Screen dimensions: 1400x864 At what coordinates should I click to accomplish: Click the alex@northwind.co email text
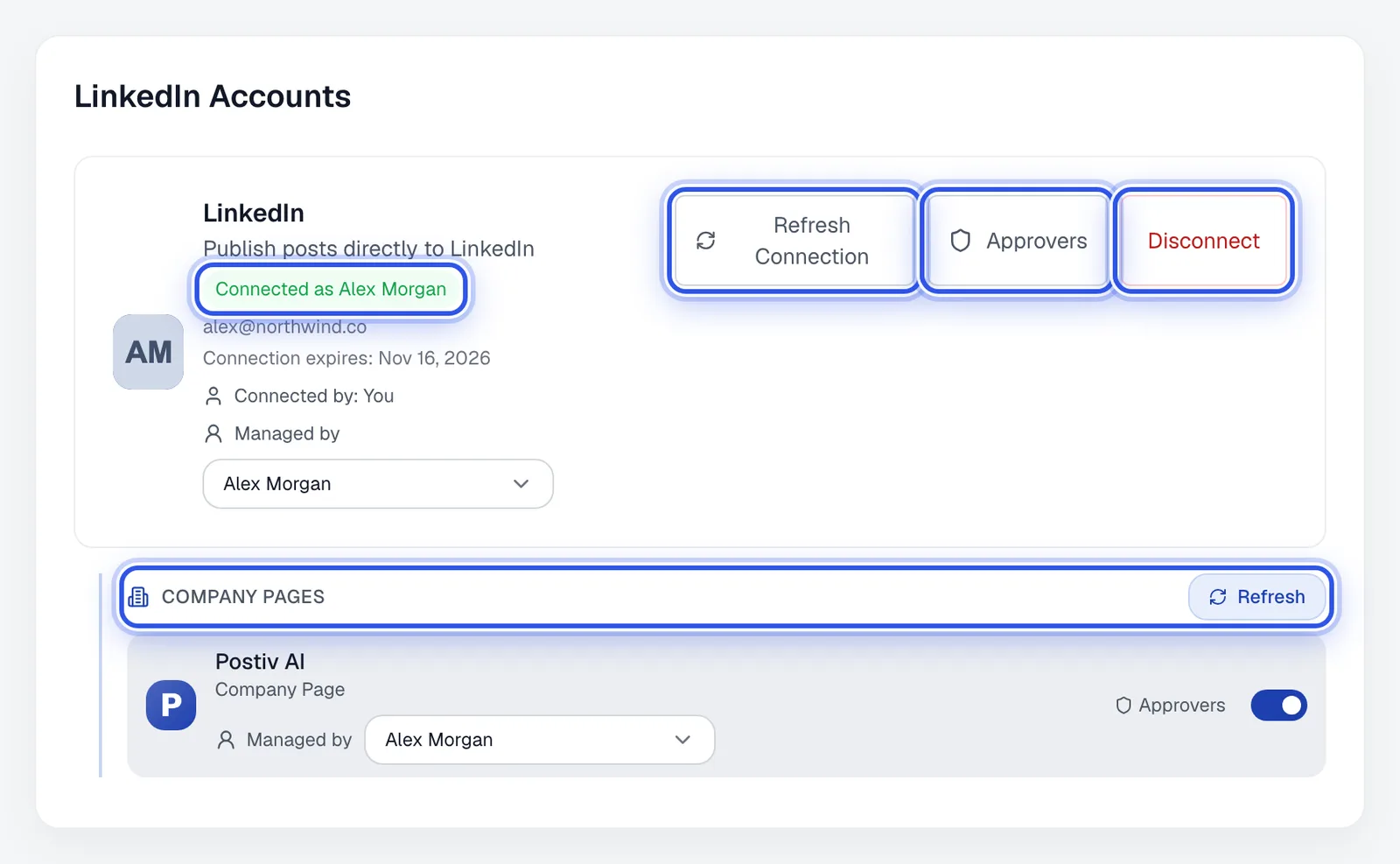(x=284, y=327)
